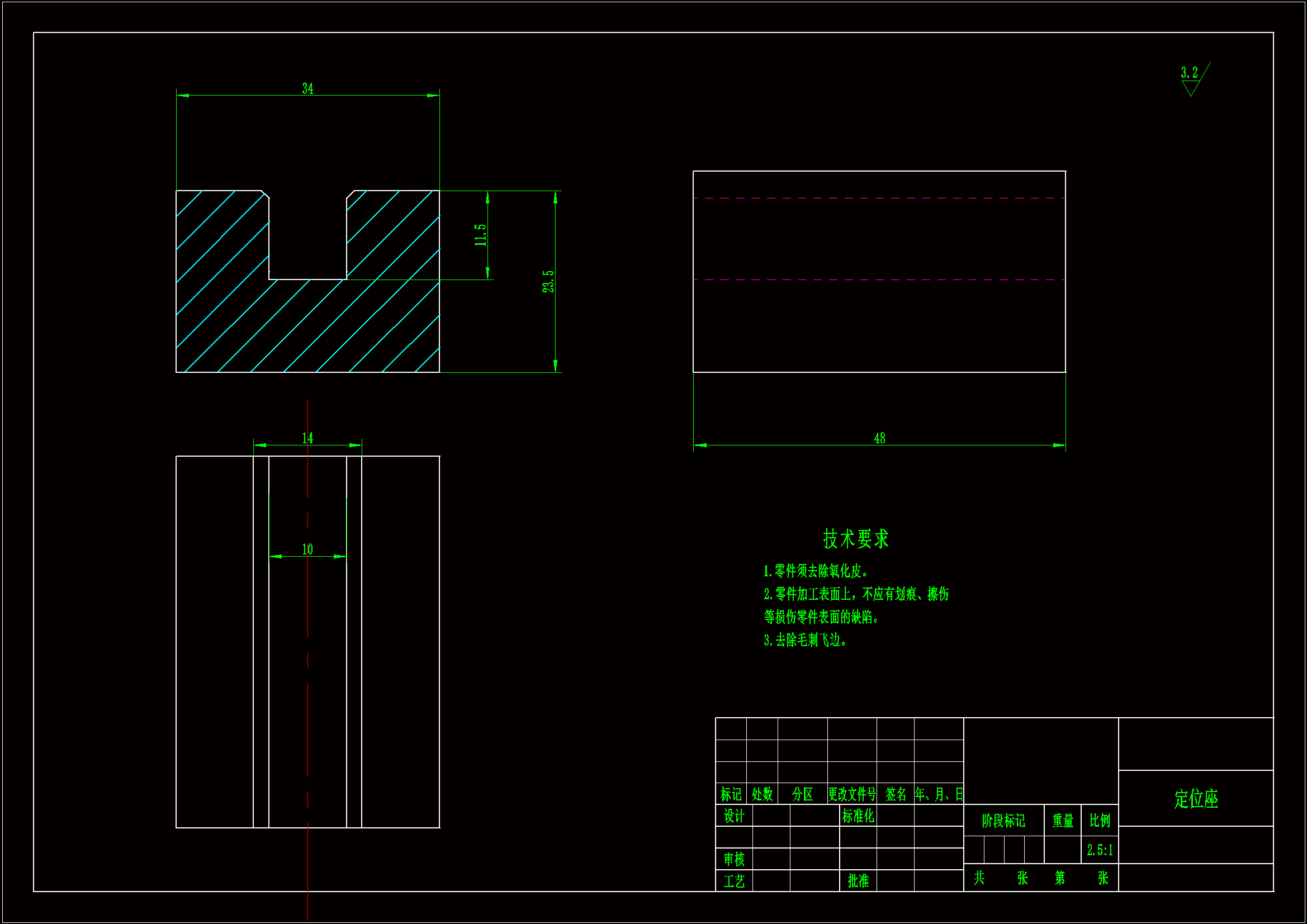Select the 11.5 slot depth dimension
1307x924 pixels.
(x=481, y=235)
